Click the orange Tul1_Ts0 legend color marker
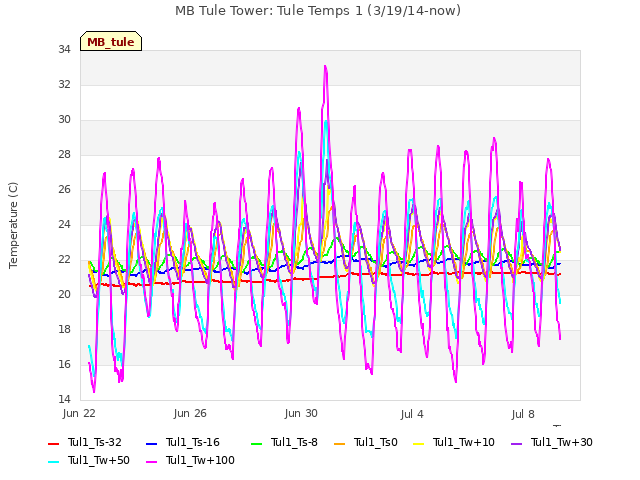The height and width of the screenshot is (480, 640). (340, 444)
